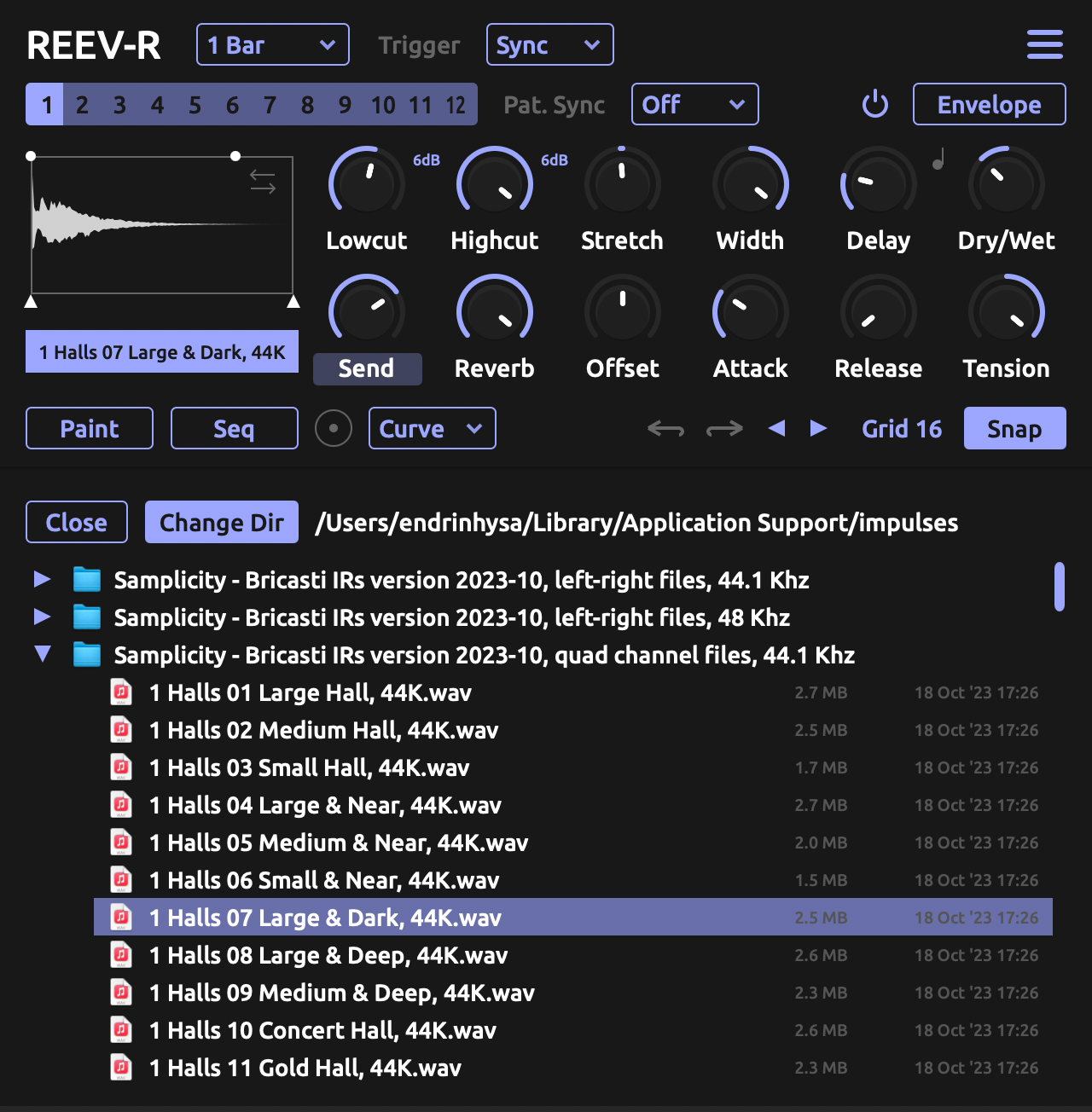Open the 1 Bar length dropdown
Viewport: 1092px width, 1112px height.
(x=273, y=44)
